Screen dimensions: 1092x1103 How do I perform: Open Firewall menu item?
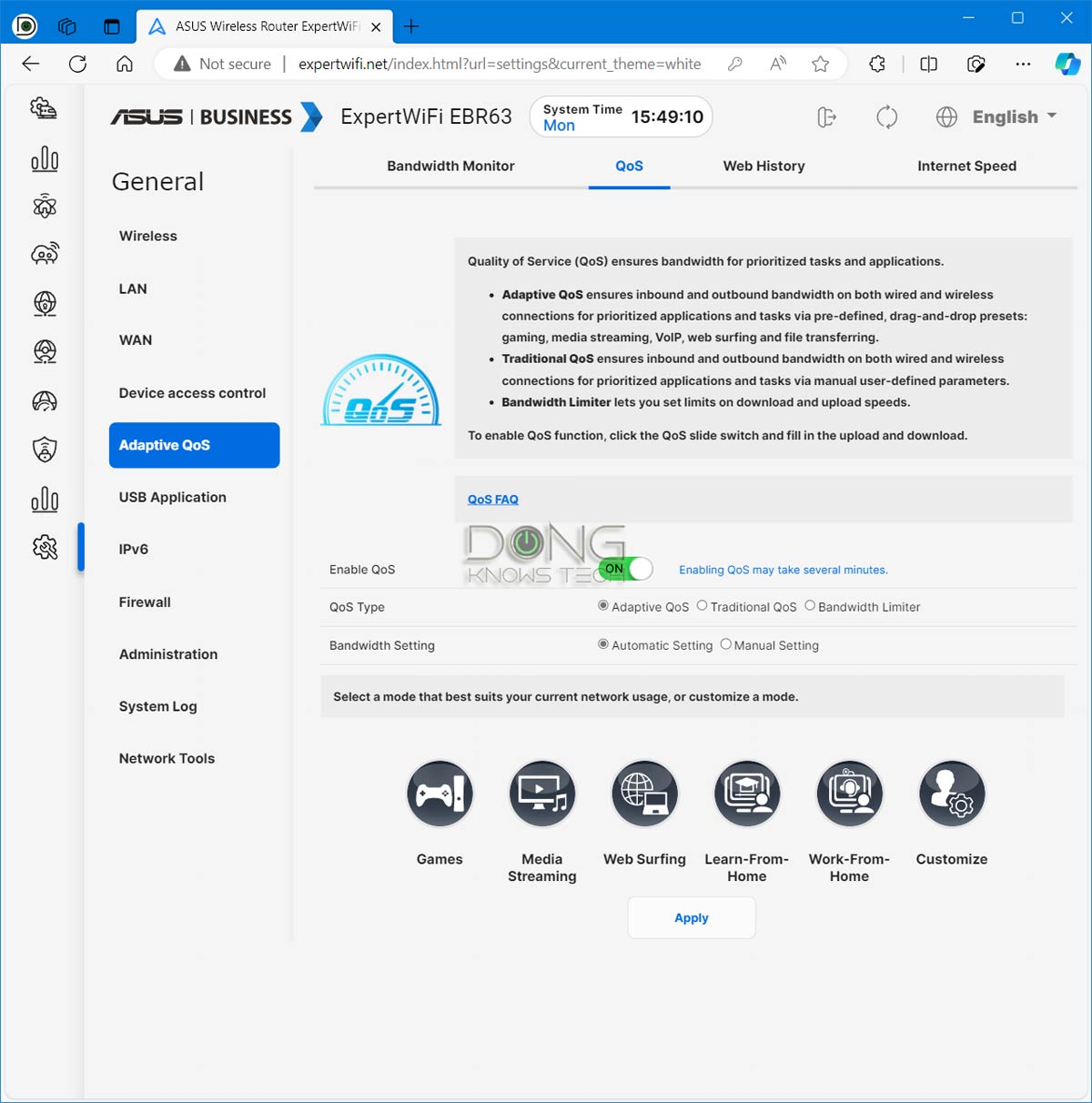tap(145, 602)
